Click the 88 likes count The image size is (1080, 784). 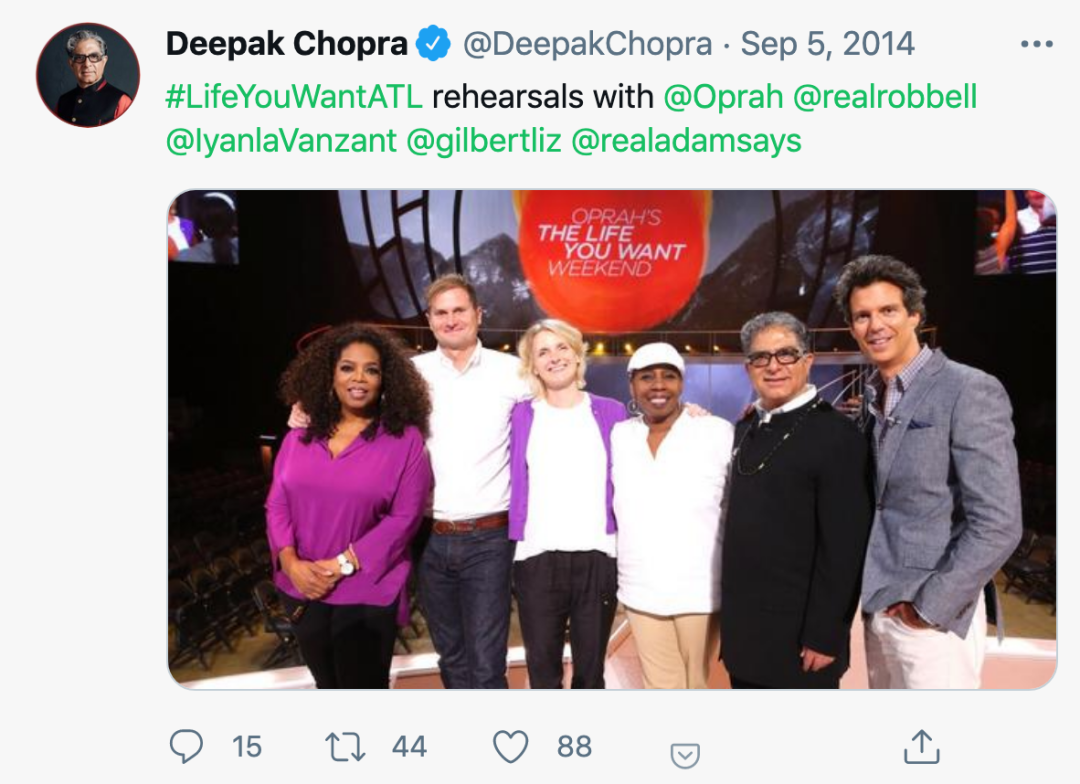[x=574, y=746]
